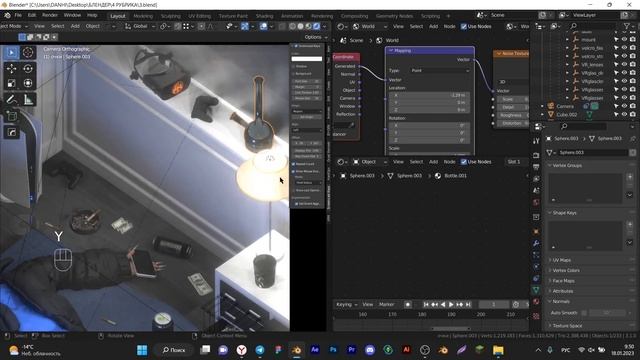Click the current frame number field
The image size is (640, 360).
[x=493, y=304]
